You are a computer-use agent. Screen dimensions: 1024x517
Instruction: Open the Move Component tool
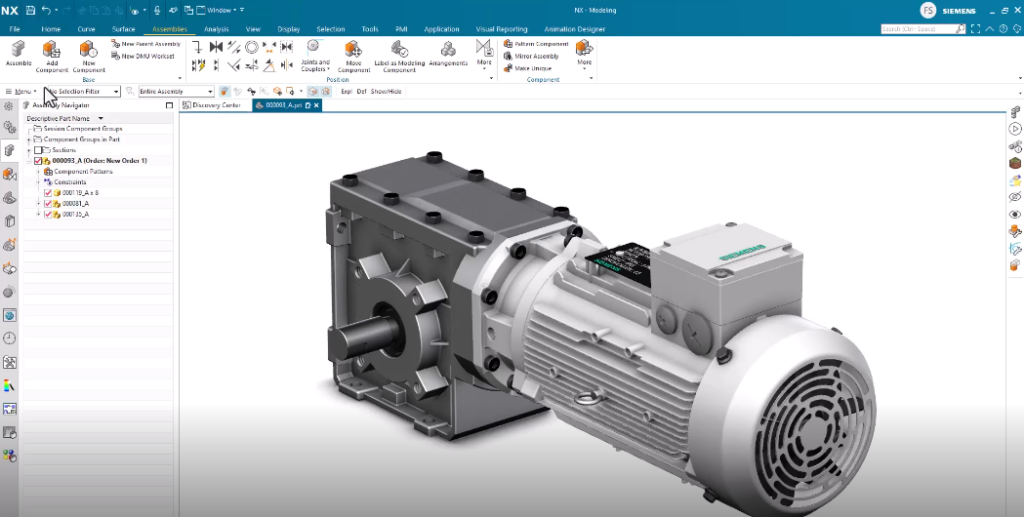tap(353, 50)
